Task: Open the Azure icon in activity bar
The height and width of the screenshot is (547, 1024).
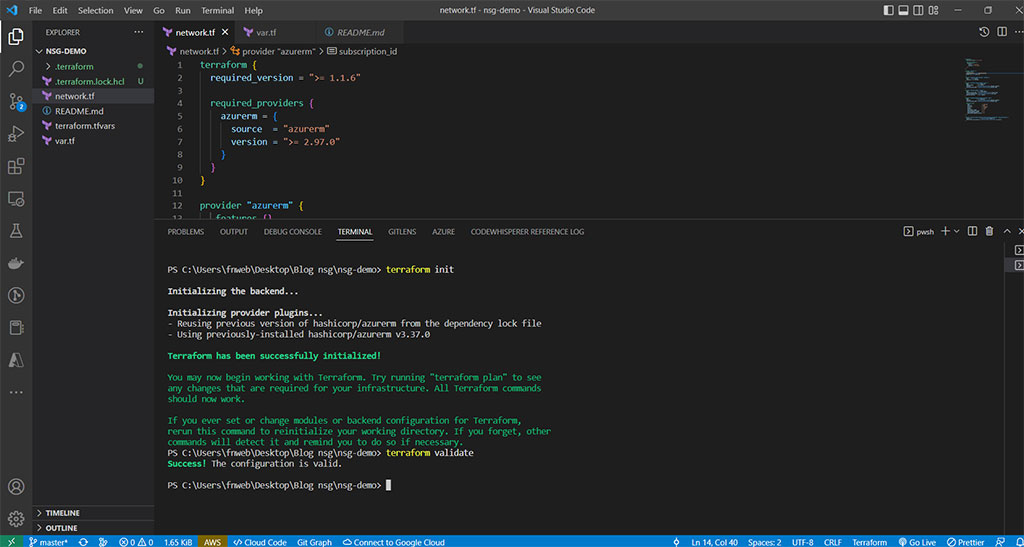Action: pos(16,359)
